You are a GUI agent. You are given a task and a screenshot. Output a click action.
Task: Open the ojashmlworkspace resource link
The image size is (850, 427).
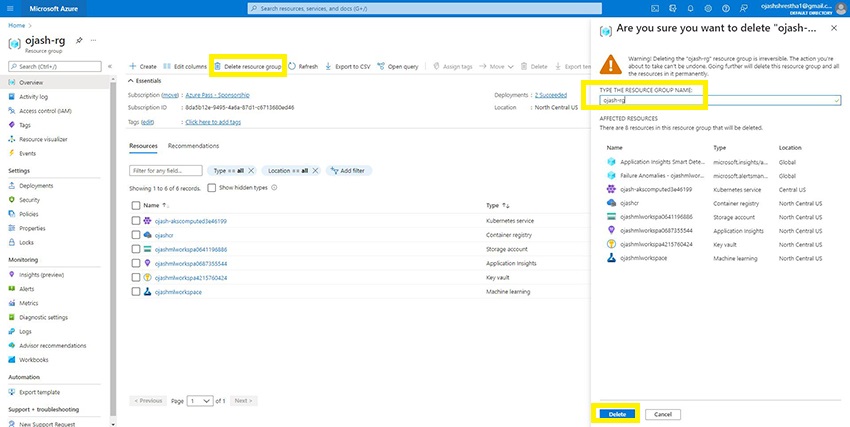click(178, 292)
